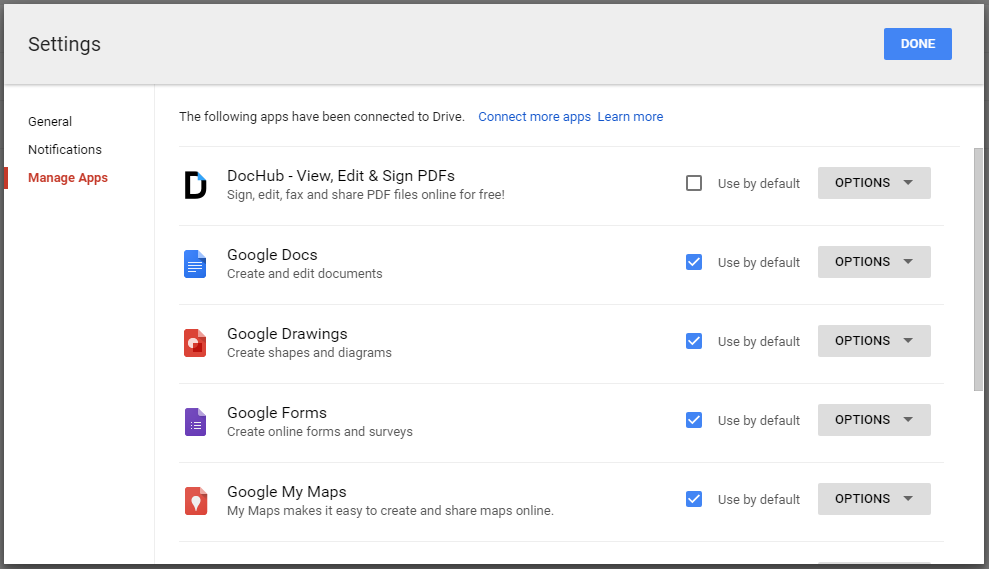
Task: Click the 'Use by default' label for Google Docs
Action: (759, 262)
